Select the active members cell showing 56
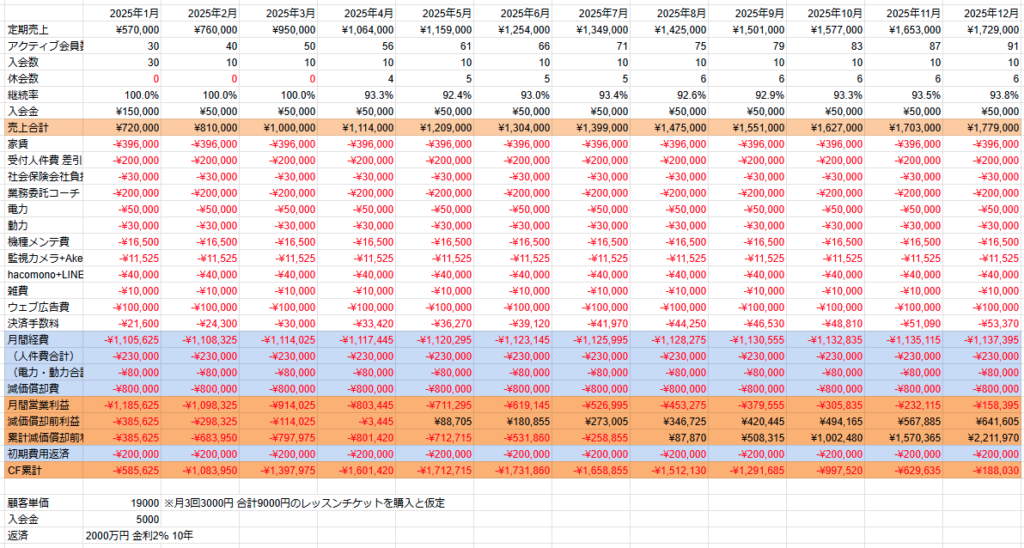The width and height of the screenshot is (1024, 548). pyautogui.click(x=357, y=46)
